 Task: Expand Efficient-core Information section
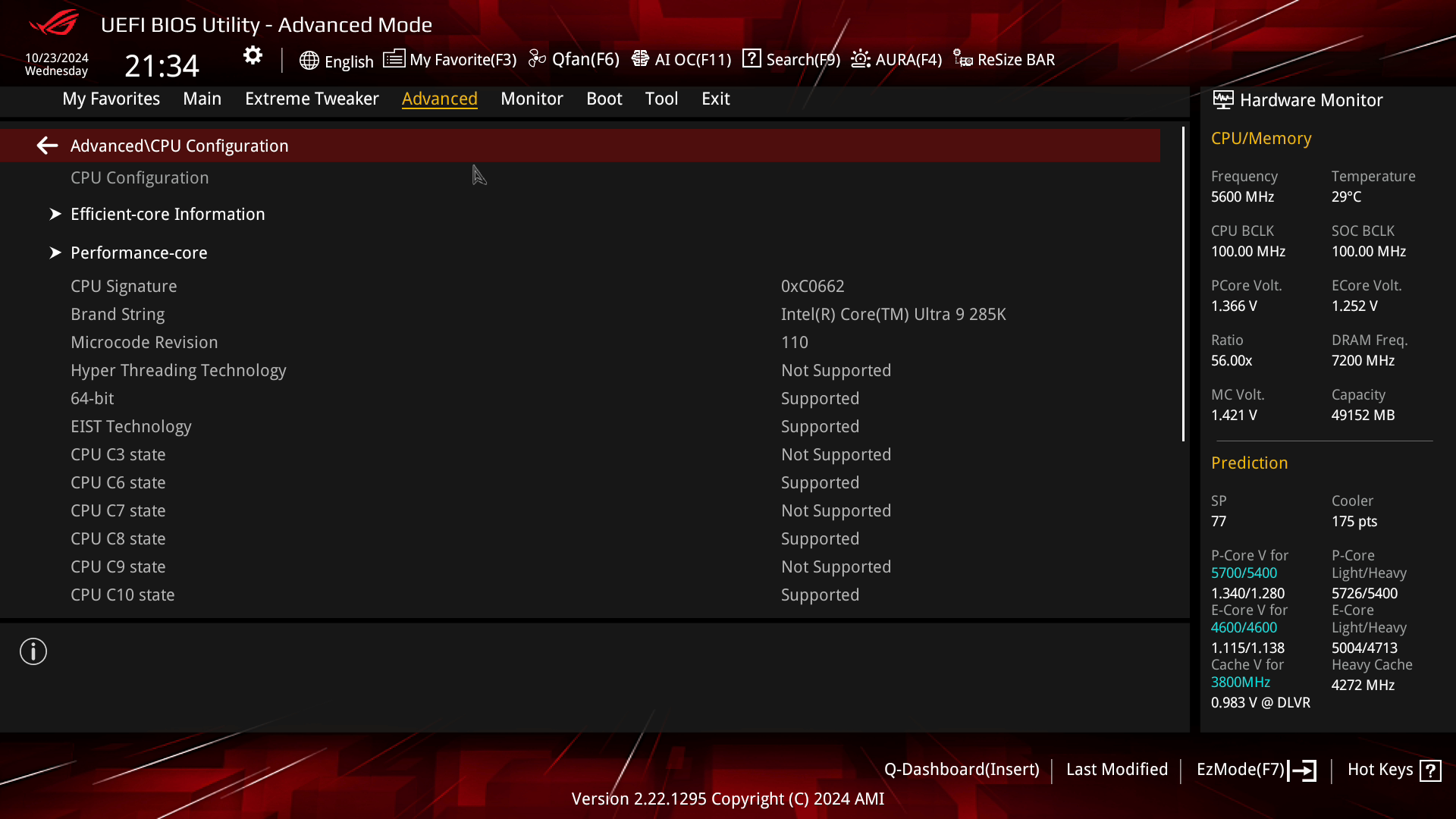pyautogui.click(x=168, y=214)
